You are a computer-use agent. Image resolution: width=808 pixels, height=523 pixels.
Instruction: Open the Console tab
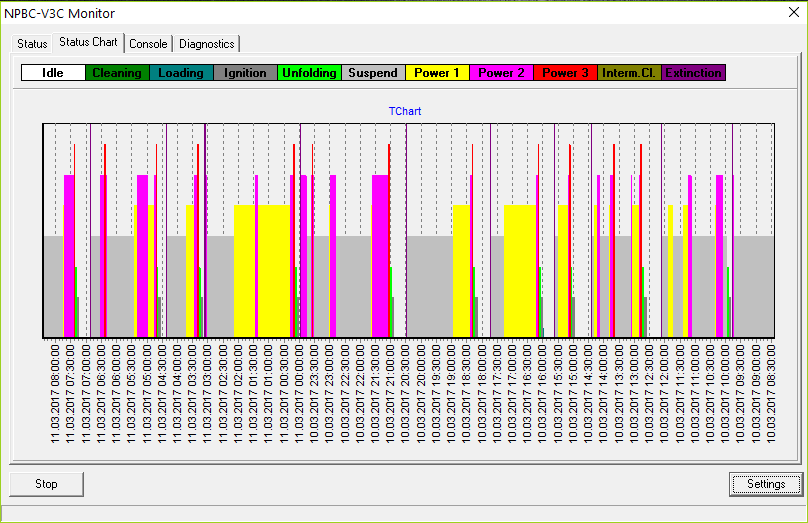(148, 44)
